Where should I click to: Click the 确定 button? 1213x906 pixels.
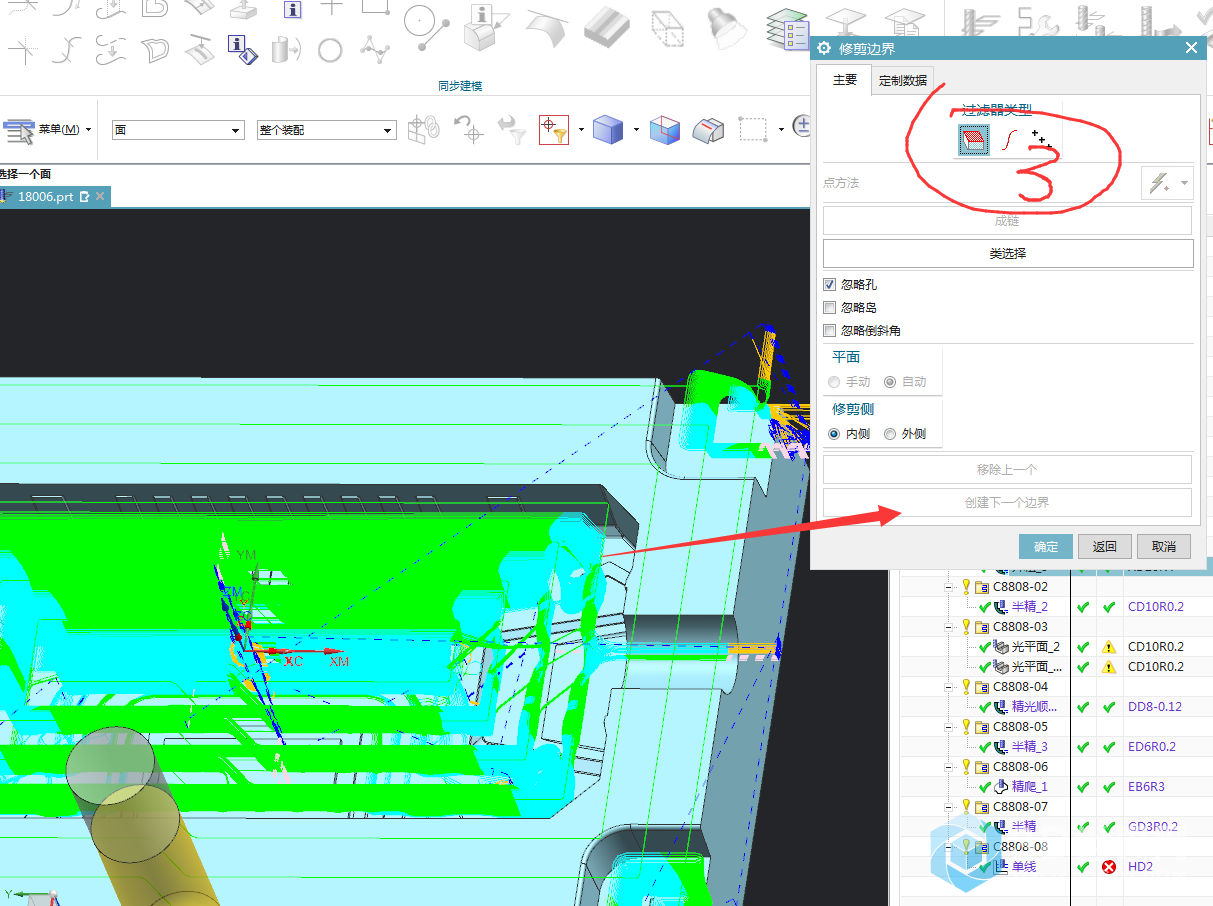pos(1046,547)
